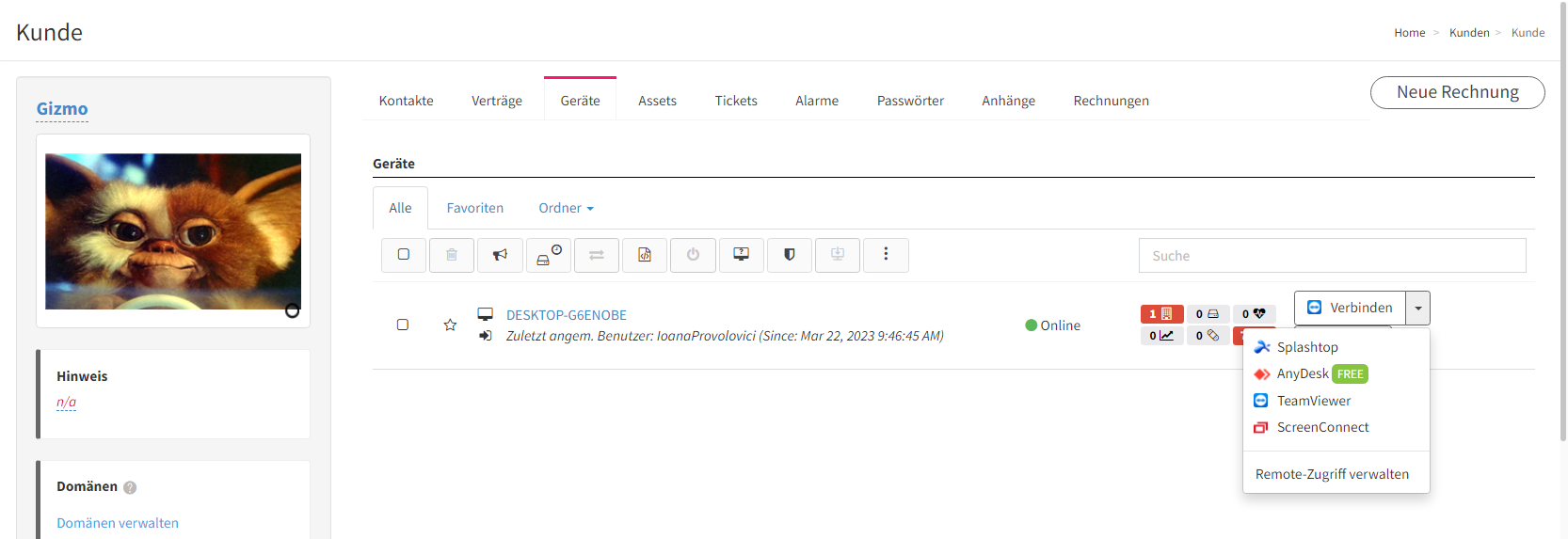Open the Tickets tab
The height and width of the screenshot is (539, 1568).
[x=736, y=101]
